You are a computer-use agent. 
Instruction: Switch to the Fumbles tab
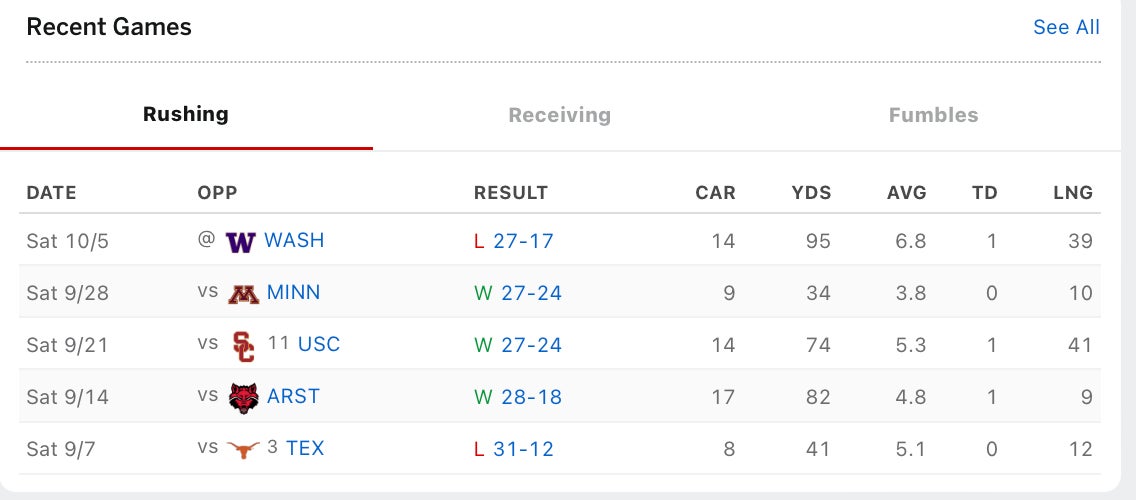tap(933, 115)
